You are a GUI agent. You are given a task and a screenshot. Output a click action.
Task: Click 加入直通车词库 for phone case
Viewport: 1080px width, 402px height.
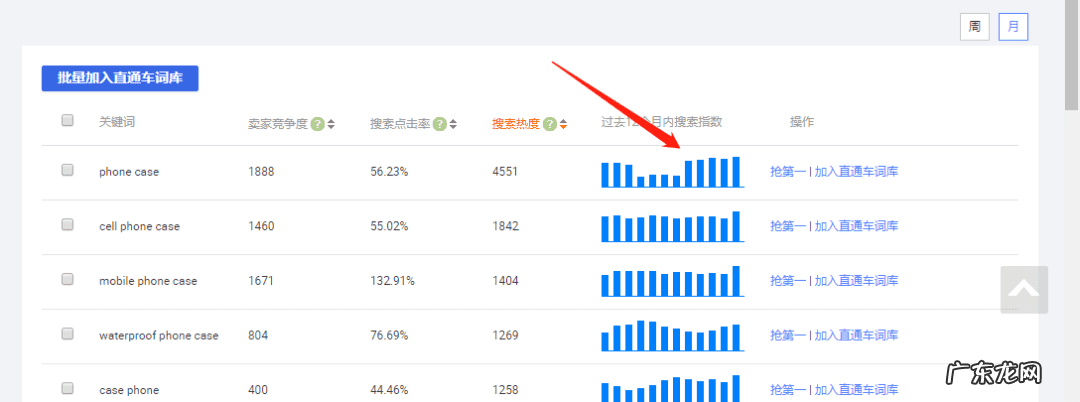click(856, 172)
